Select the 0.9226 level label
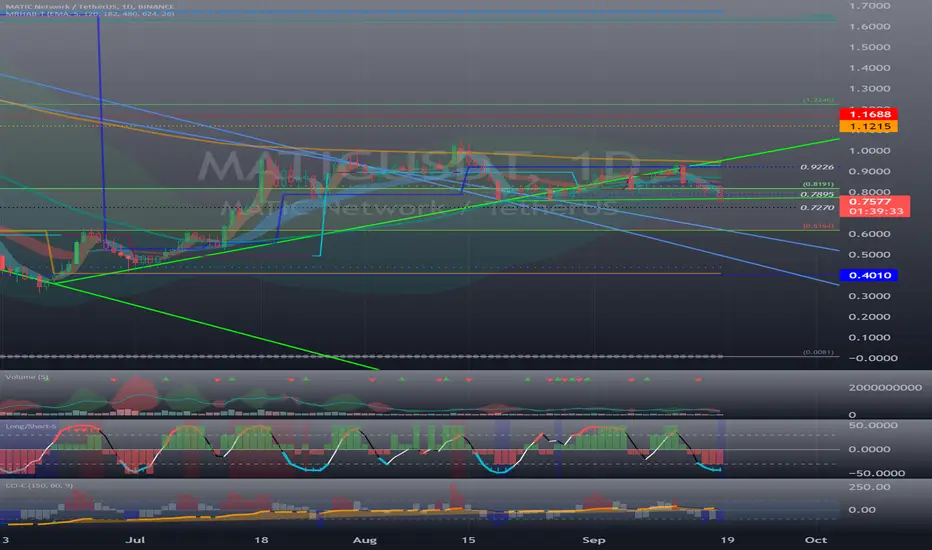Image resolution: width=932 pixels, height=550 pixels. 817,167
